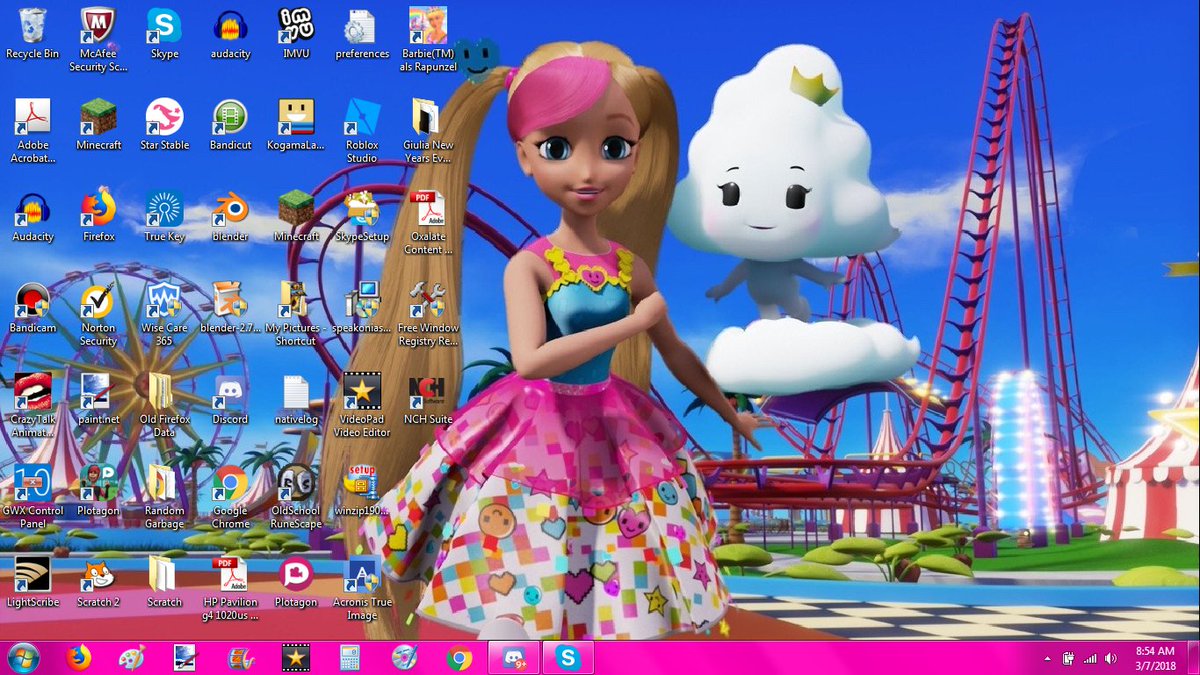Screen dimensions: 1200x675
Task: Select Plotagon shortcut with pink speech-bubble icon
Action: click(x=296, y=582)
